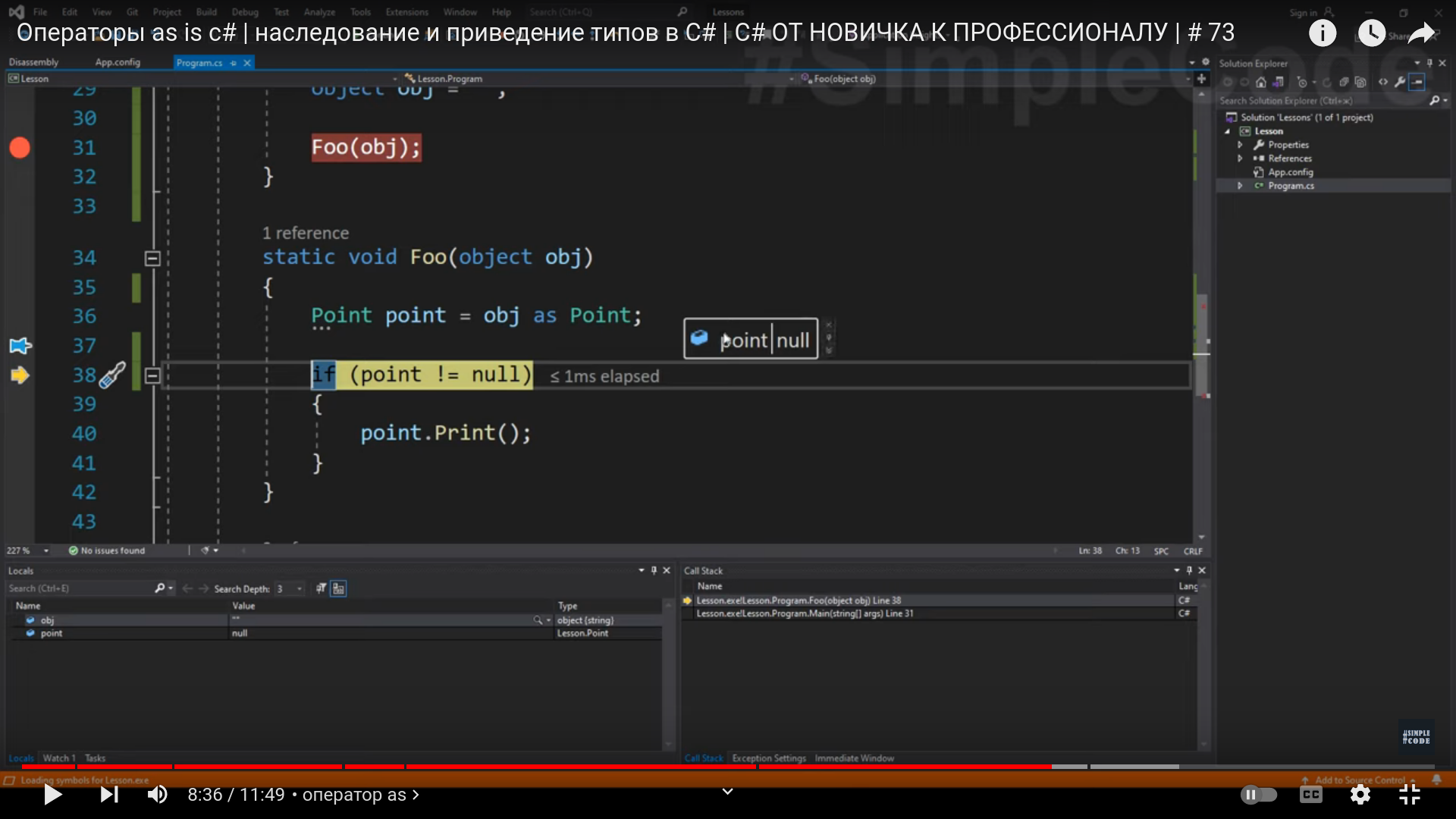1456x819 pixels.
Task: Open the YouTube settings gear
Action: 1360,795
